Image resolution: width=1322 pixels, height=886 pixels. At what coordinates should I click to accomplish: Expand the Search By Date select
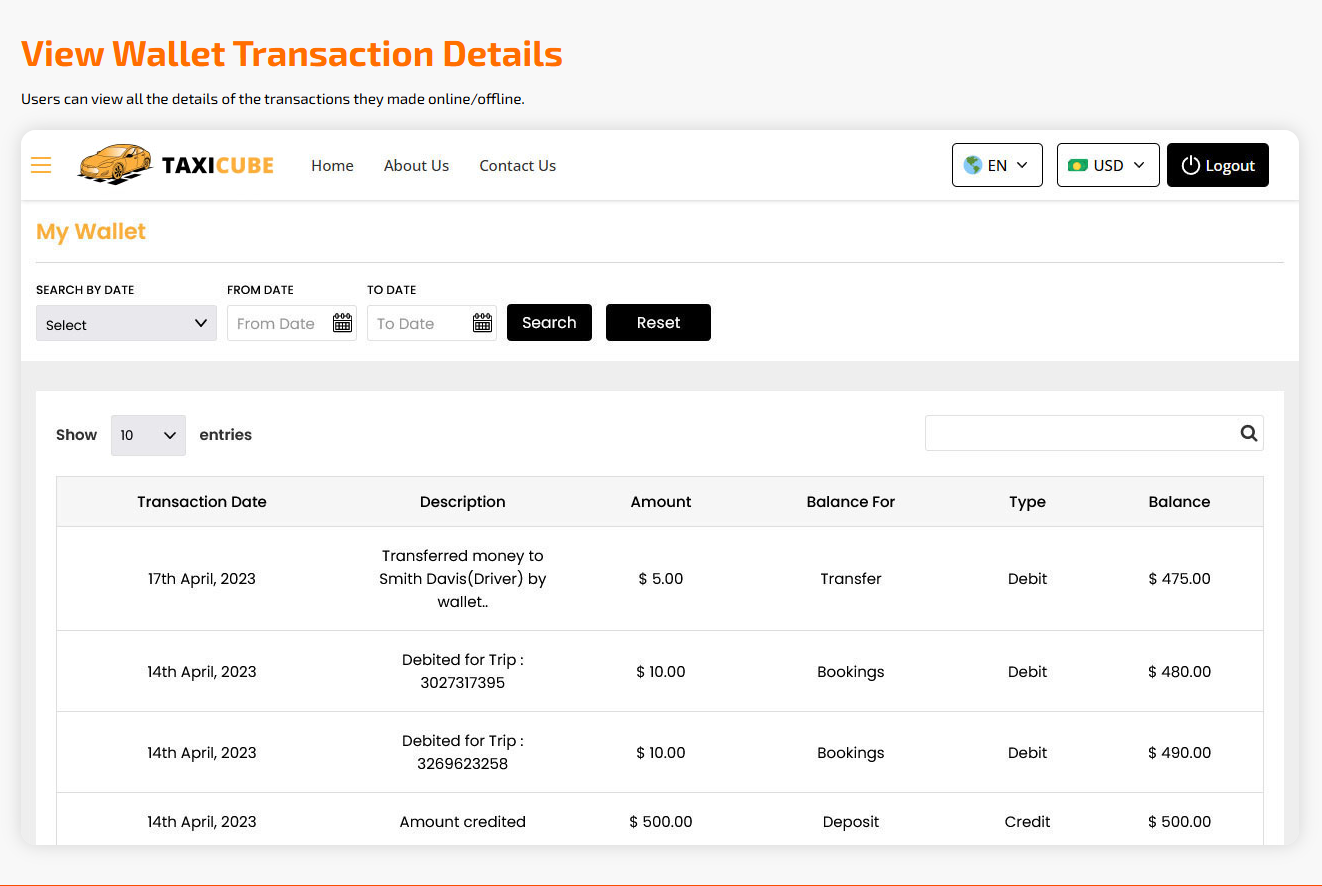[x=126, y=323]
